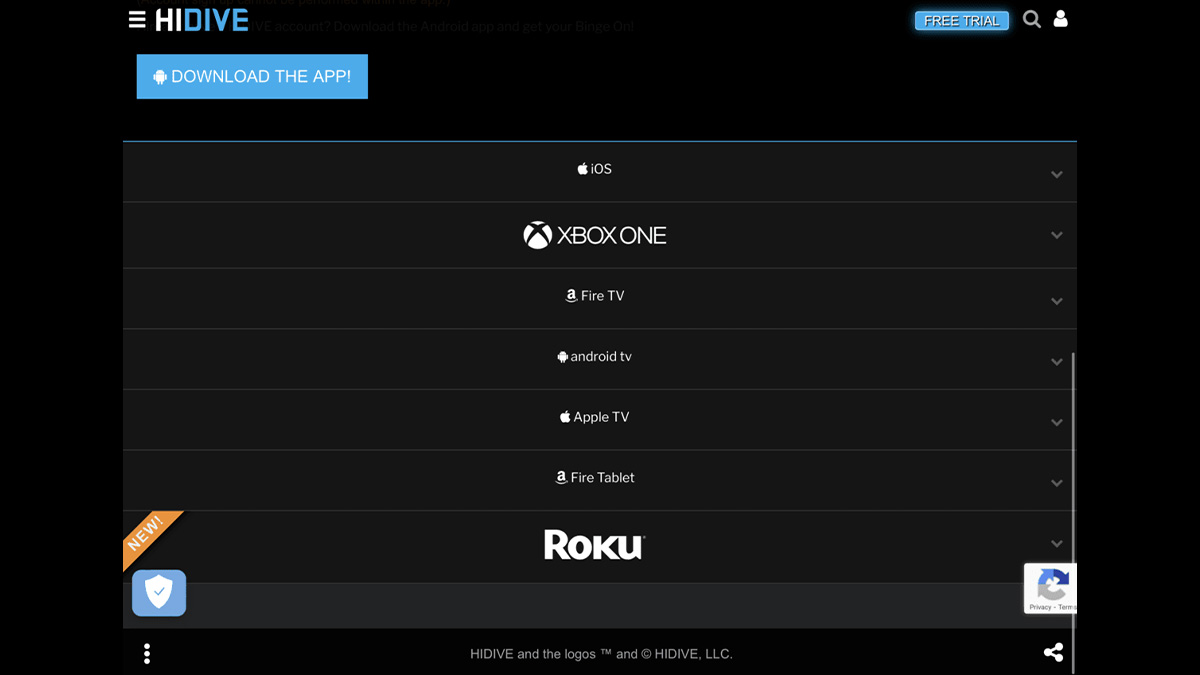Screen dimensions: 1200x675
Task: Expand the android tv section chevron
Action: [1057, 362]
